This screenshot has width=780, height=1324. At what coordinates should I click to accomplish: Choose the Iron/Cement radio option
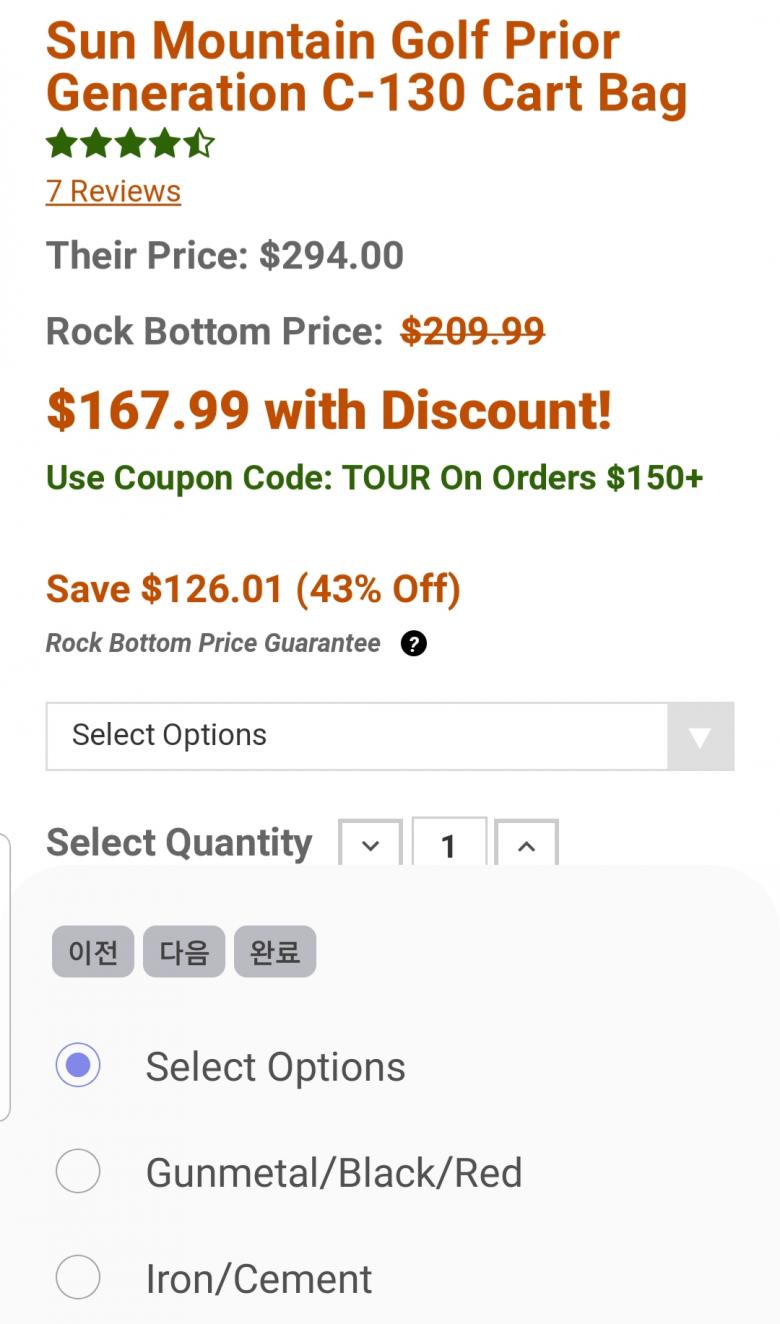[x=78, y=1277]
